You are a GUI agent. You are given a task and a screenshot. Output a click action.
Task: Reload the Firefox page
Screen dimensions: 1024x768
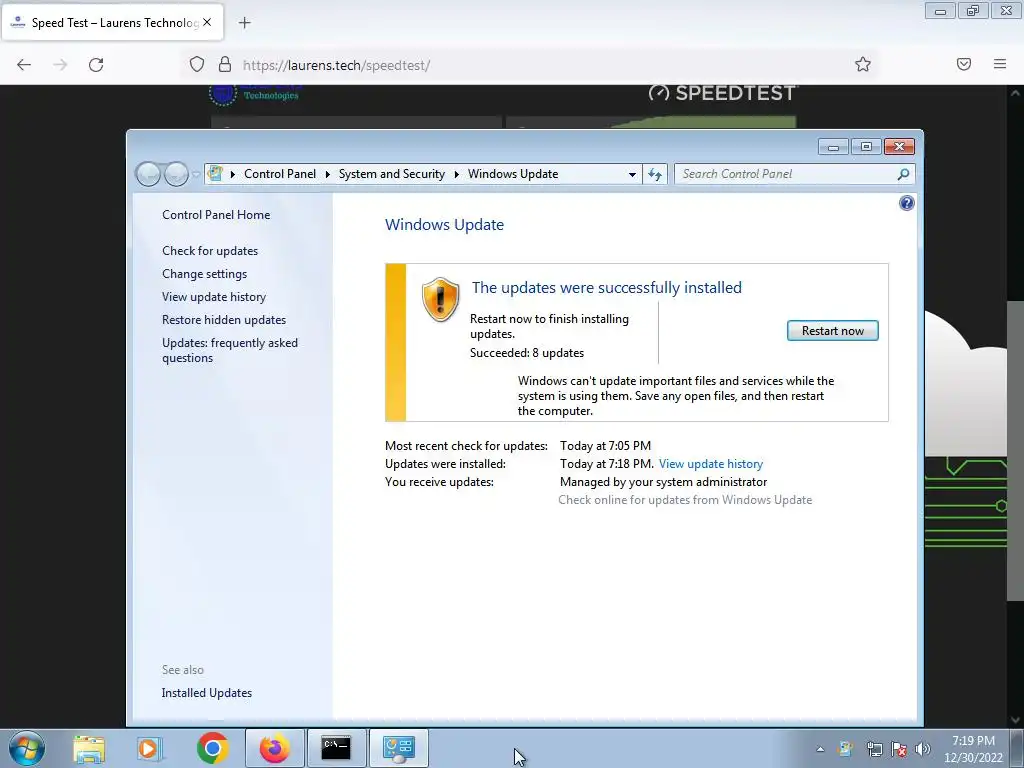point(96,65)
